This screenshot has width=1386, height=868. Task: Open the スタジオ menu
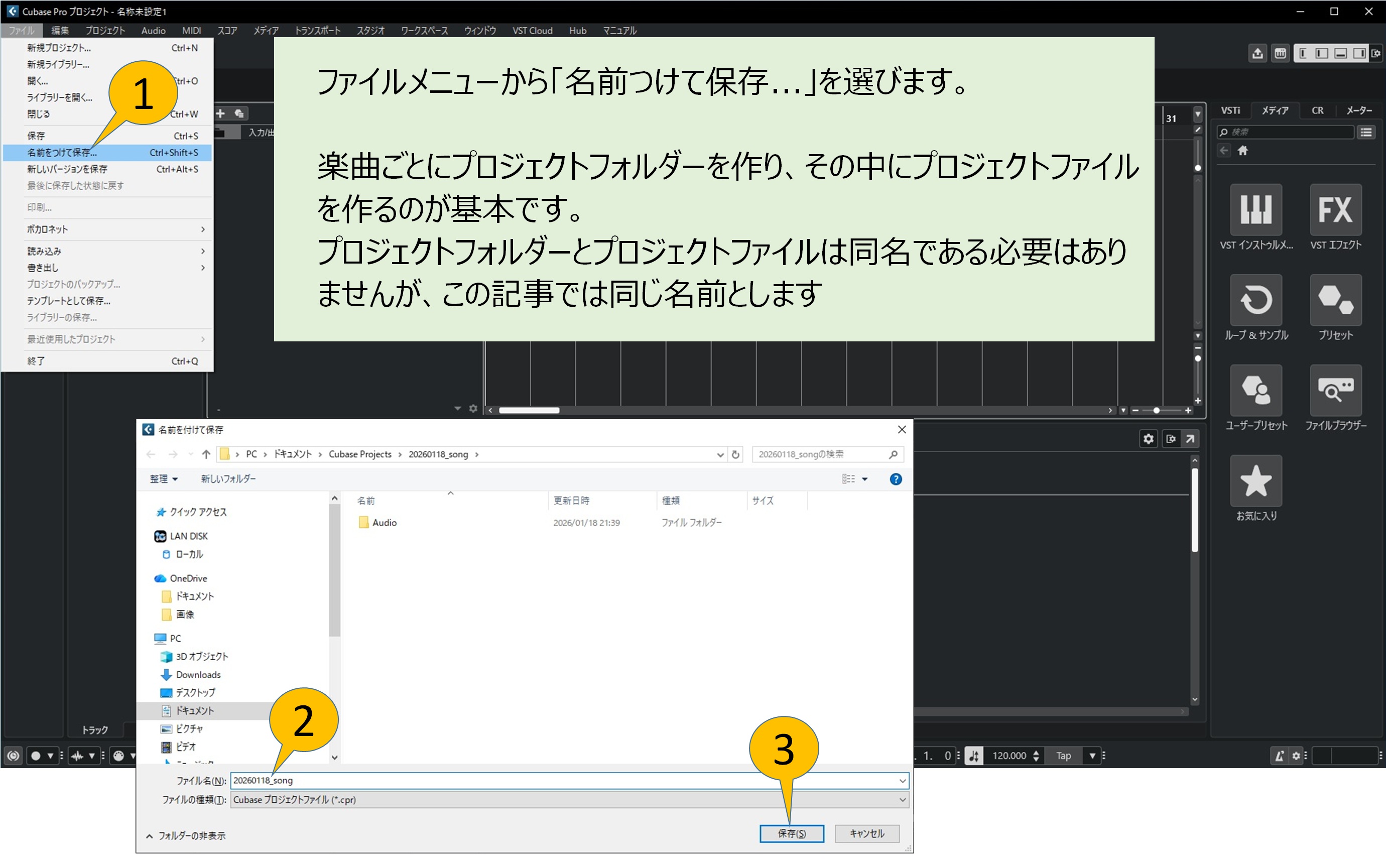370,31
